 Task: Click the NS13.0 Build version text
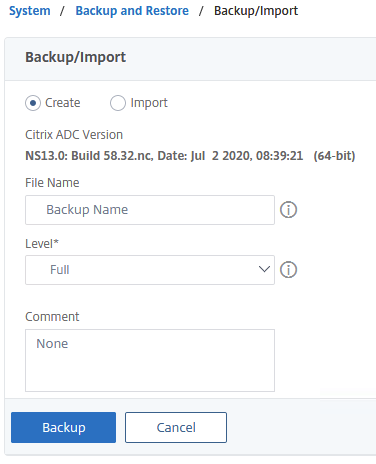tap(190, 156)
